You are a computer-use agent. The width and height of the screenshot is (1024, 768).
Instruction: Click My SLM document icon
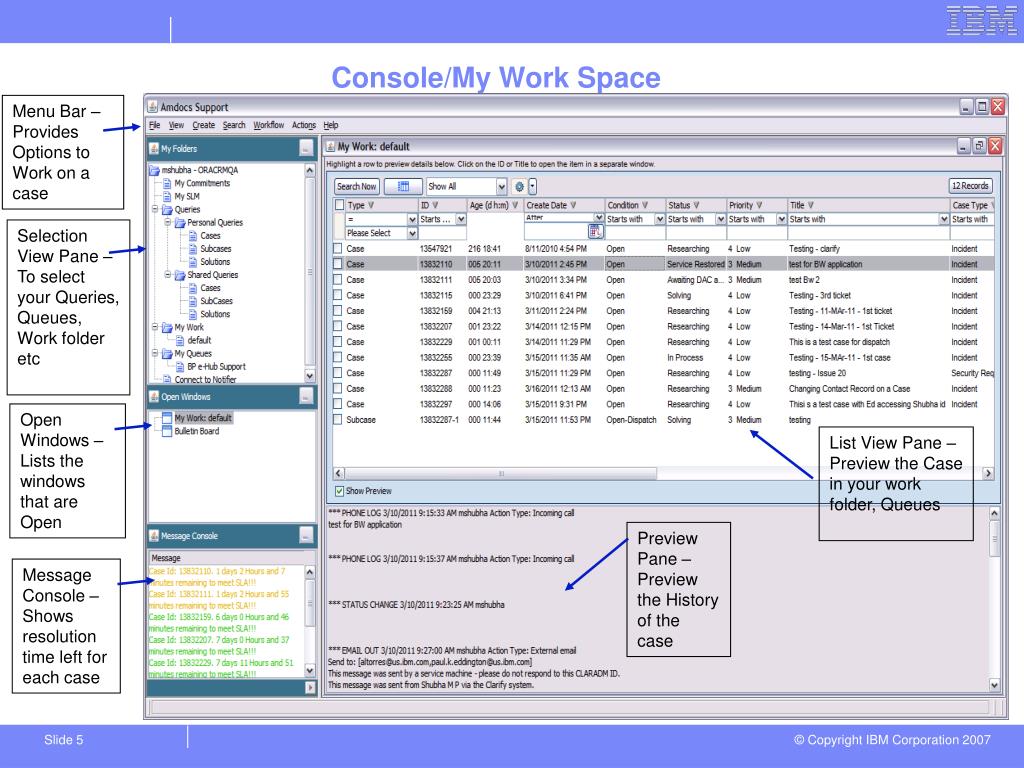coord(167,197)
